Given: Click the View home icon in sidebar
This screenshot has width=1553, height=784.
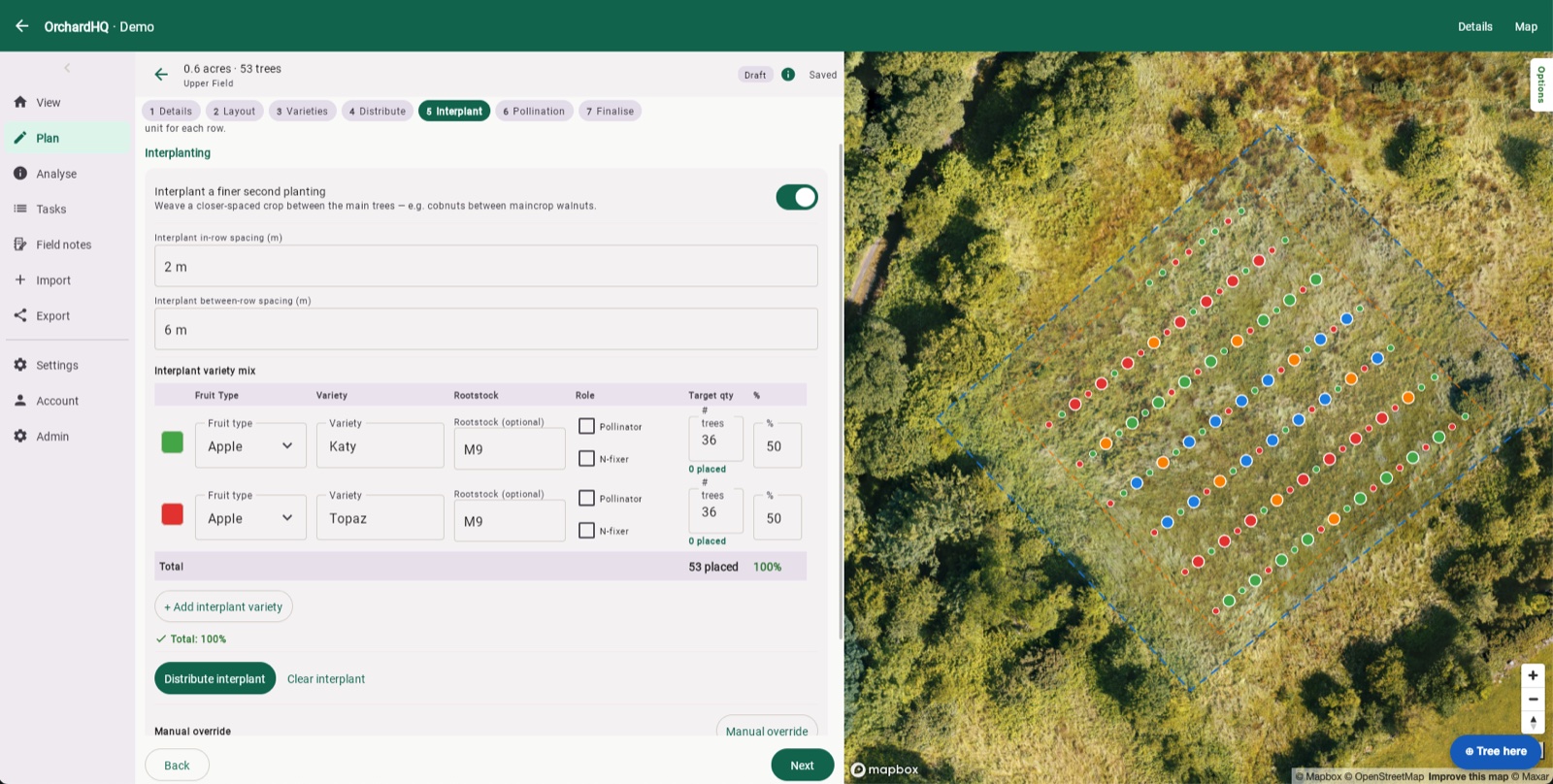Looking at the screenshot, I should point(20,102).
